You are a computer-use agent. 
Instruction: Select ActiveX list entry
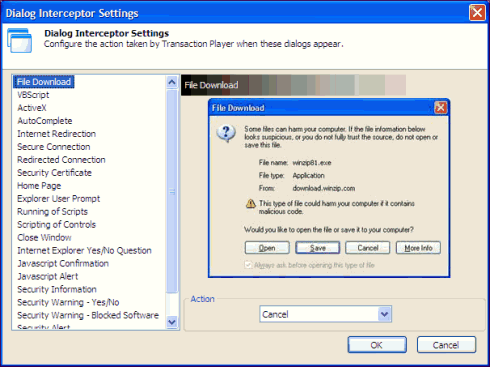click(32, 108)
